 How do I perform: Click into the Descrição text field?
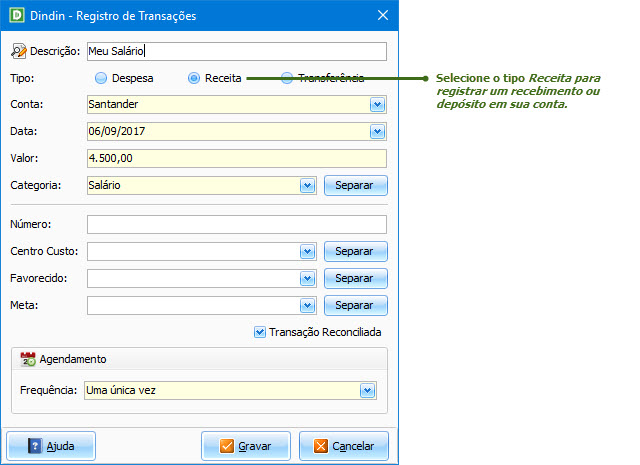237,51
